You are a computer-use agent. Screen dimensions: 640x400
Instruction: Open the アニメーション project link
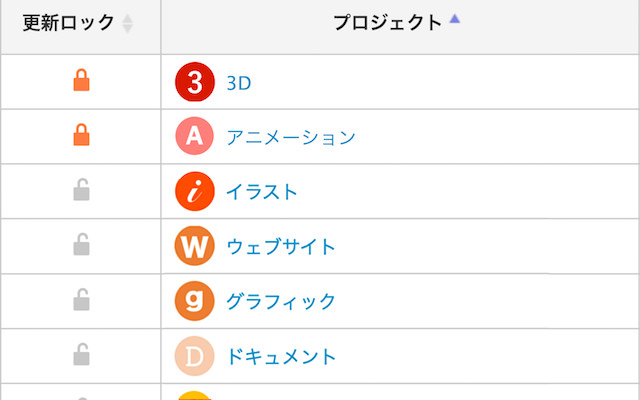tap(291, 138)
